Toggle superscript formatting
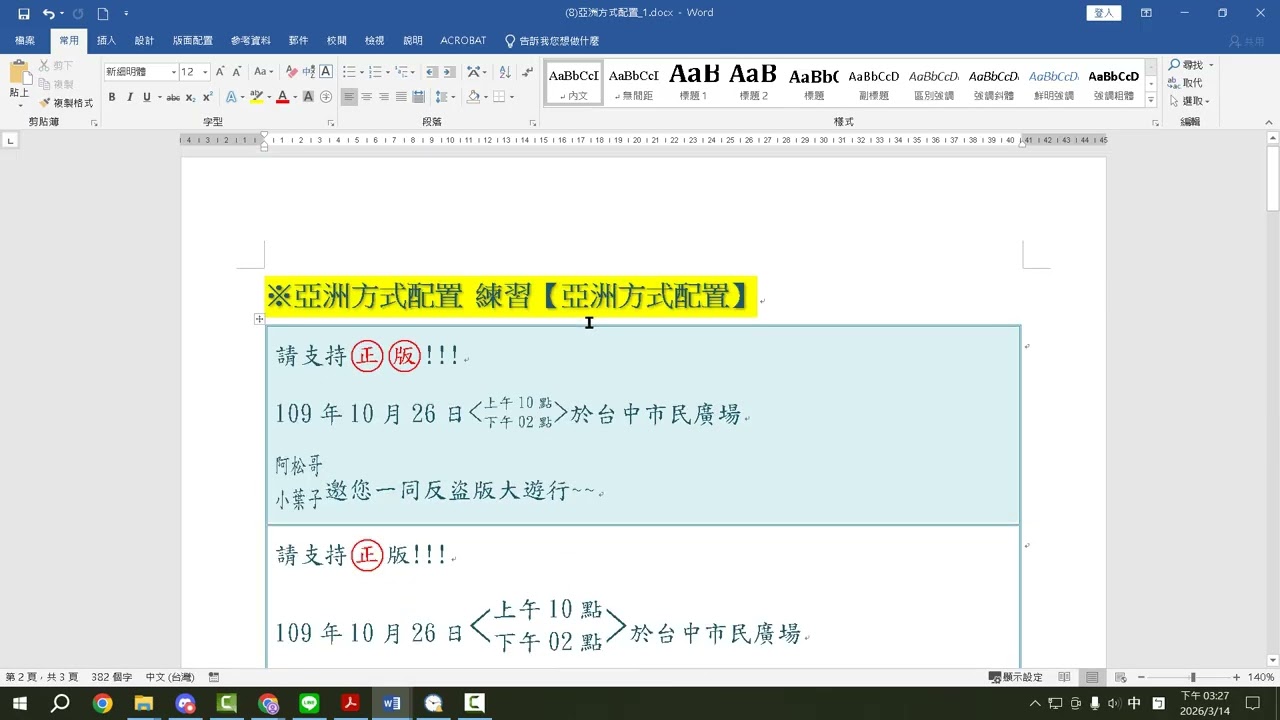 (x=208, y=97)
